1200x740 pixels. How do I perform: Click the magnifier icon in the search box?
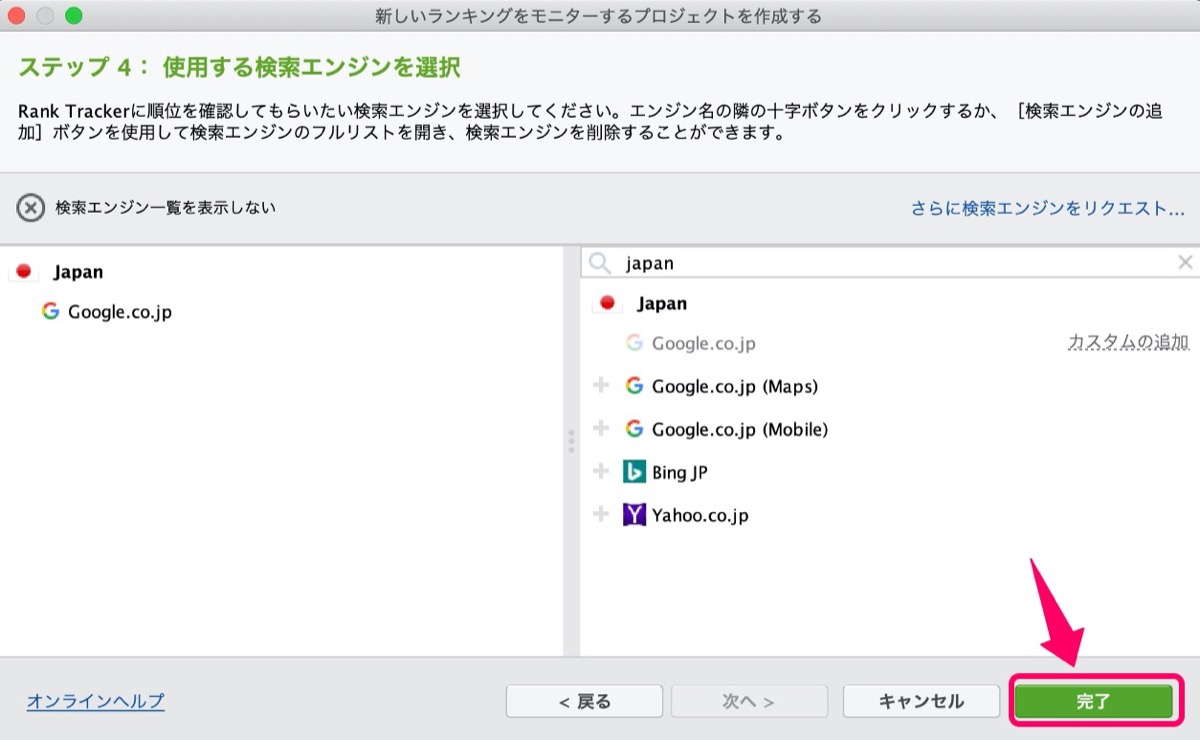tap(600, 263)
